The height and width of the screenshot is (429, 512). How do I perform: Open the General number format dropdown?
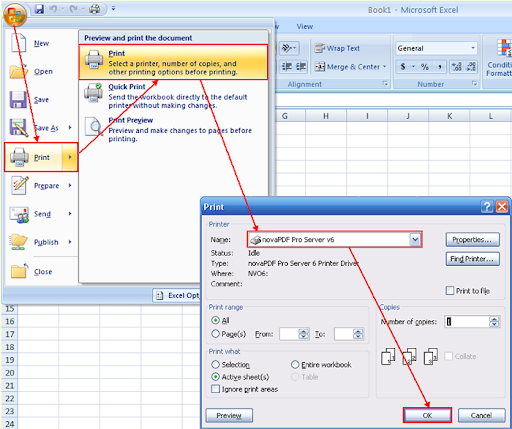473,48
